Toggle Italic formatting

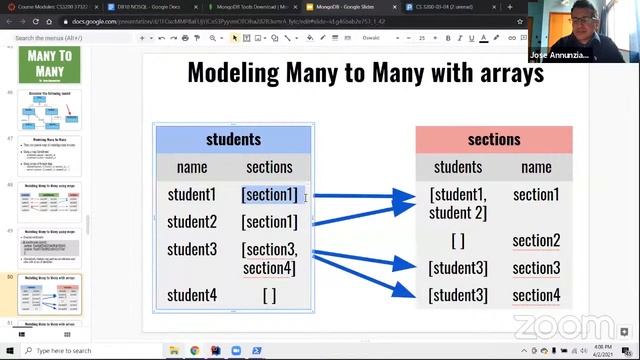(460, 38)
